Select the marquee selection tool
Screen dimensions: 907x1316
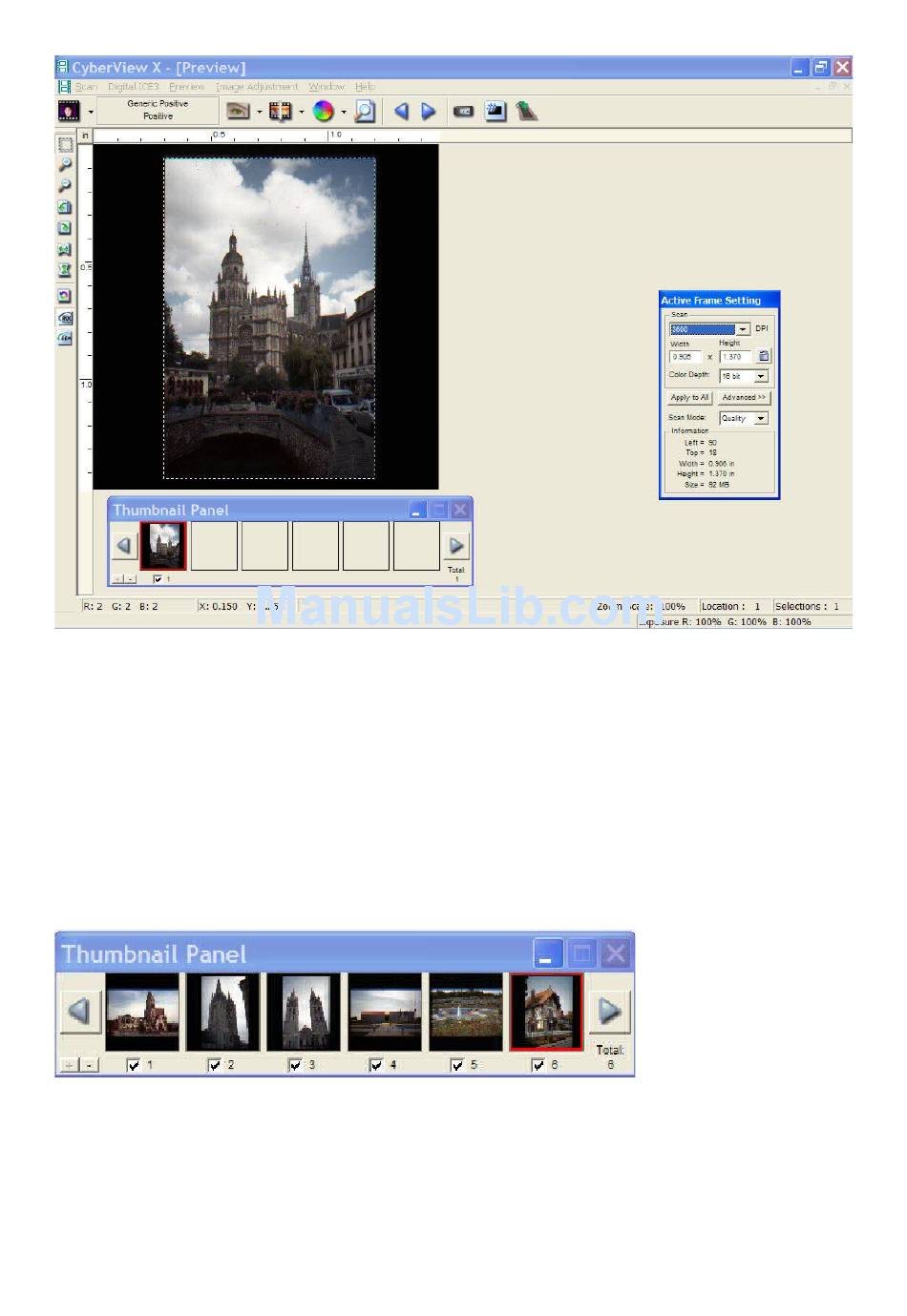(65, 144)
